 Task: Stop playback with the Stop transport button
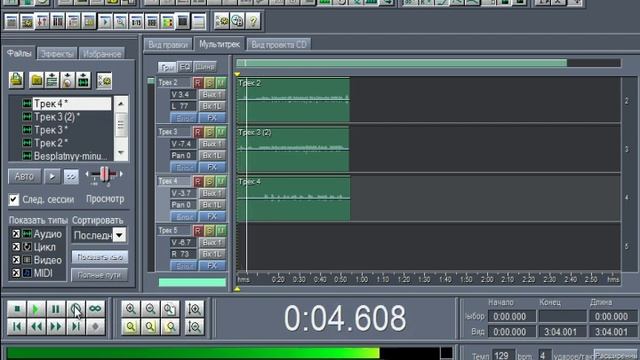coord(17,309)
